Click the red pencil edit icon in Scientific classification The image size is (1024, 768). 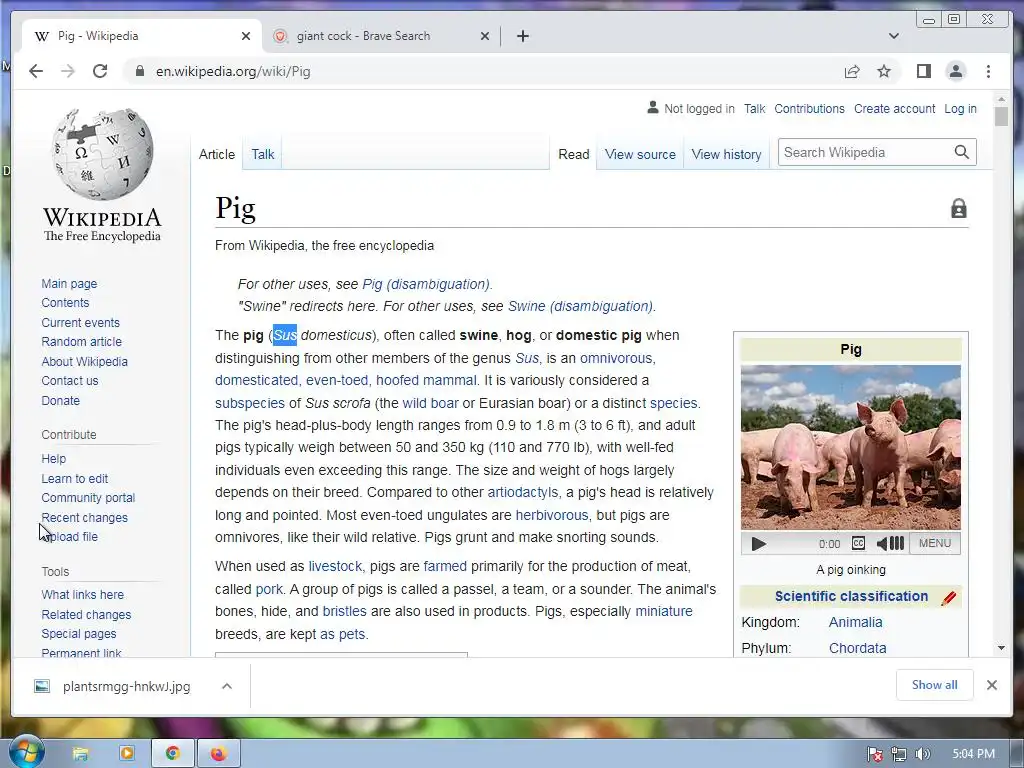pyautogui.click(x=948, y=598)
